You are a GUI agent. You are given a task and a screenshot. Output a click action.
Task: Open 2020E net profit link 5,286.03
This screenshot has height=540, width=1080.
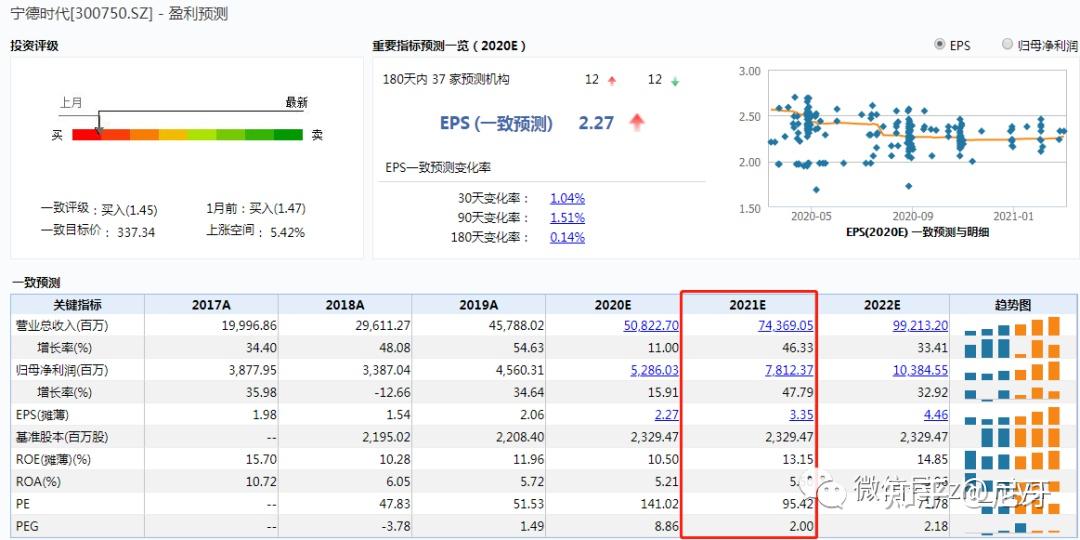654,370
